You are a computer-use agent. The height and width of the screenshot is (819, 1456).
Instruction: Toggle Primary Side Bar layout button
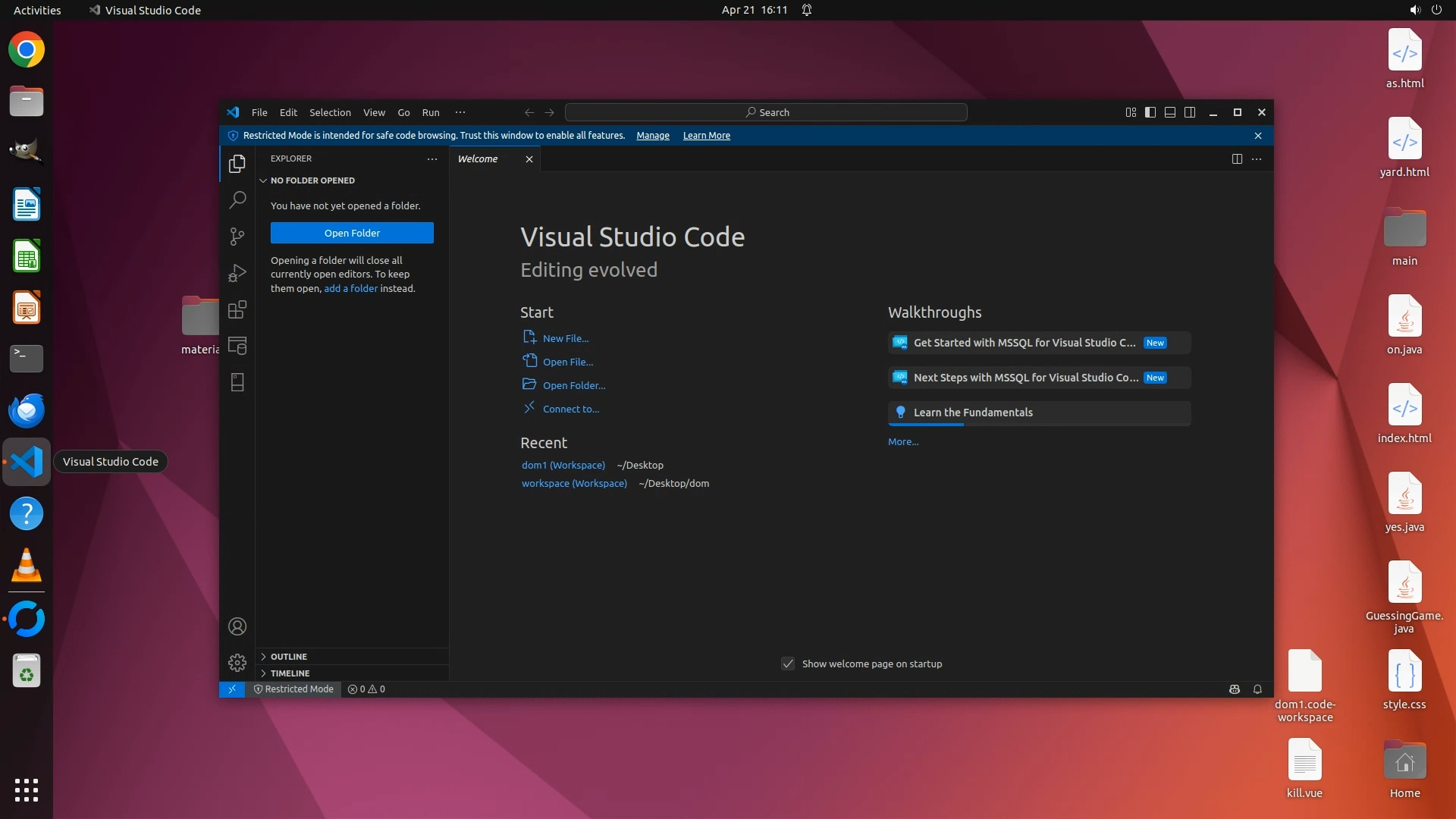point(1150,112)
